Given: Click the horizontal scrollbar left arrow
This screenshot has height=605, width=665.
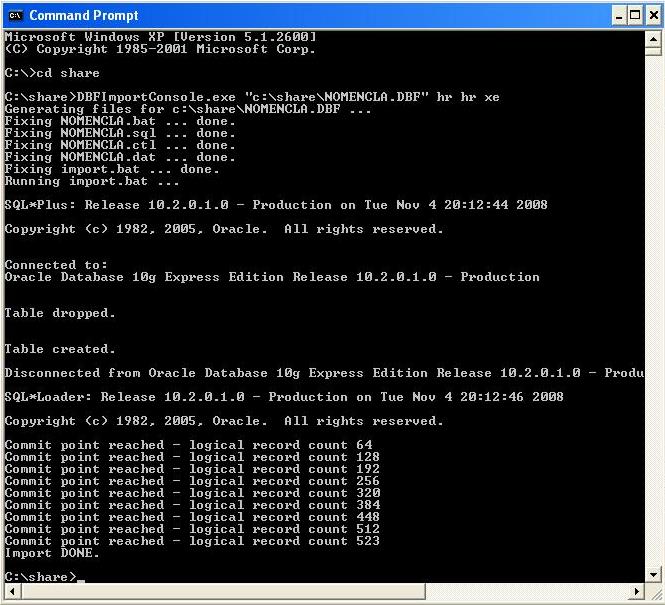Looking at the screenshot, I should coord(12,591).
